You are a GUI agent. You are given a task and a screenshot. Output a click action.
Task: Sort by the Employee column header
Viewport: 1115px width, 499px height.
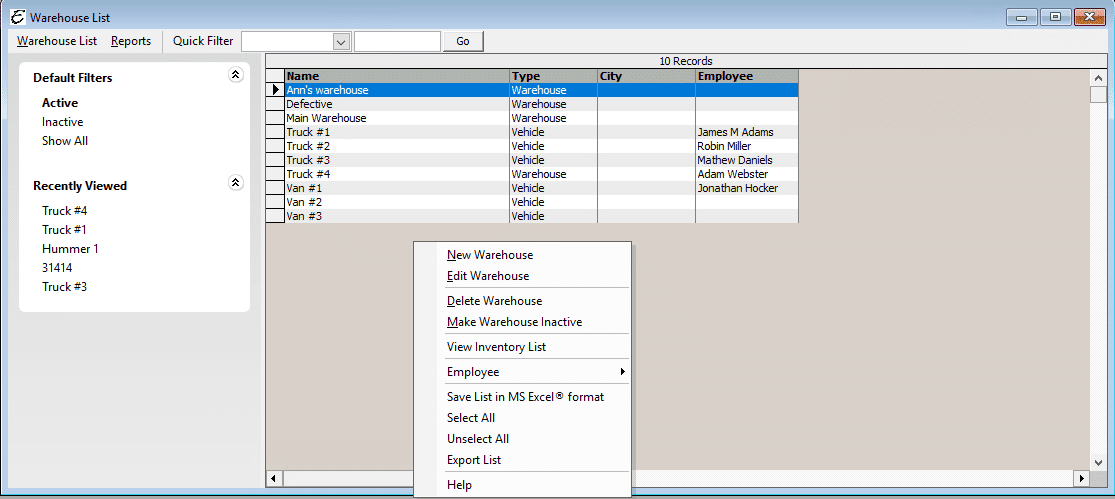[747, 76]
